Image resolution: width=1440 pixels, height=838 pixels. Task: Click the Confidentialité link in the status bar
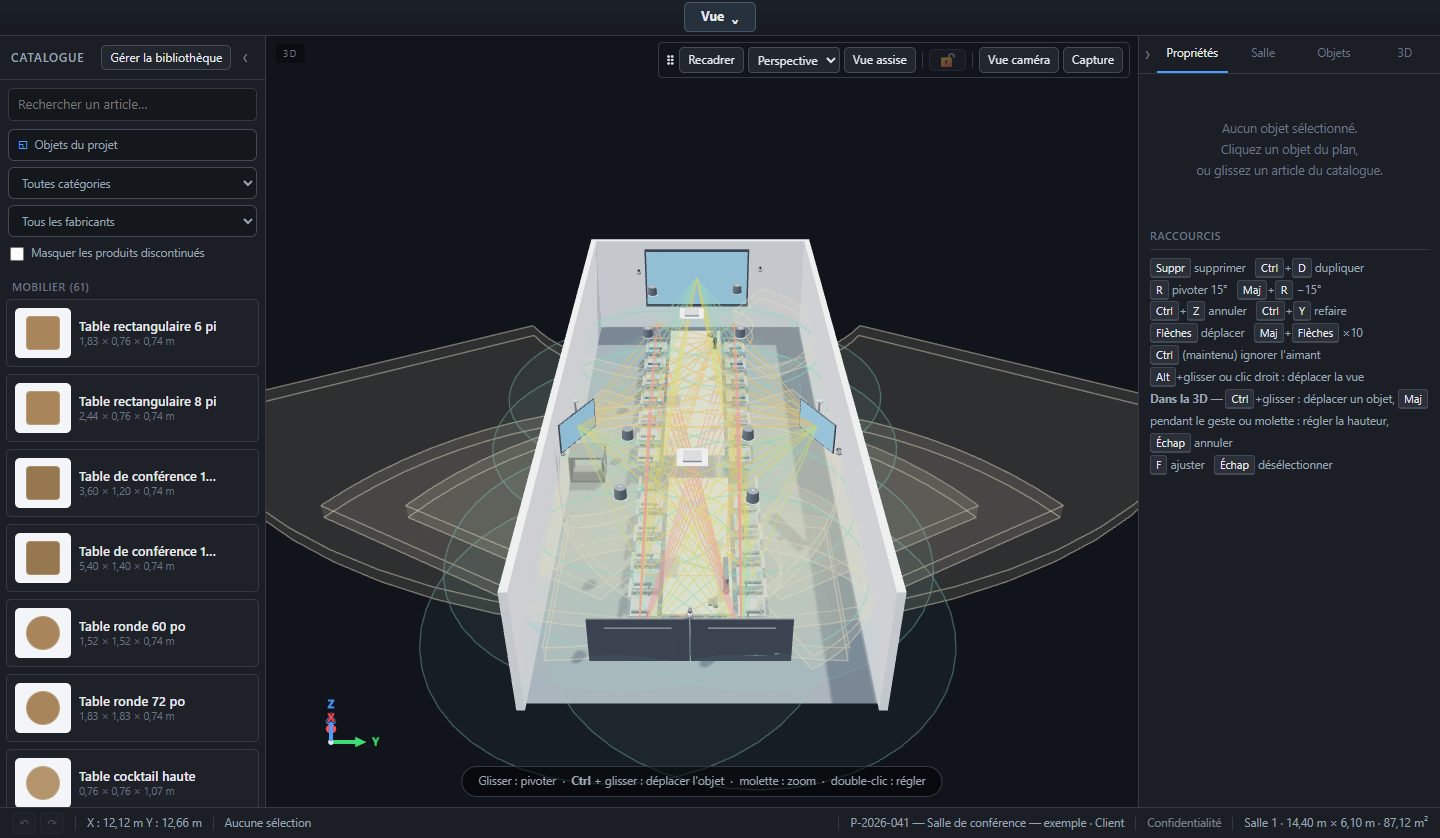[x=1184, y=823]
